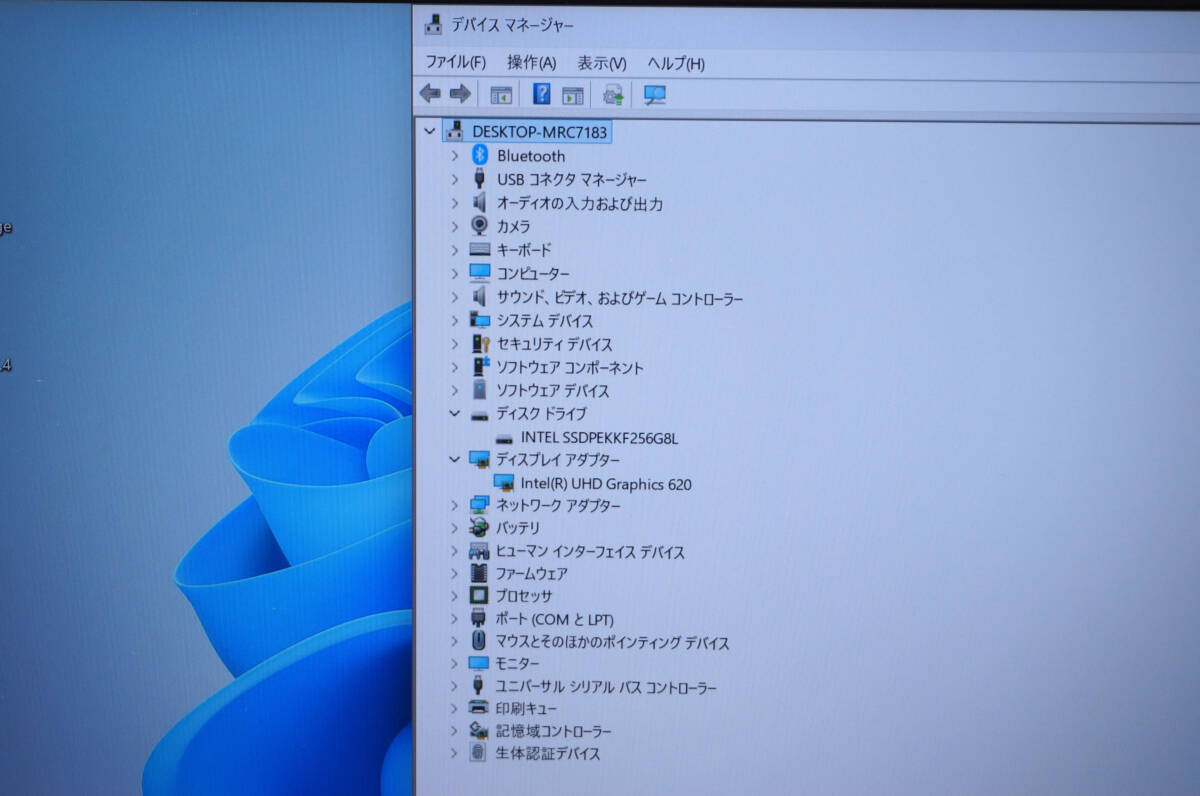Select the ソフトウェア コンポーネント icon
Viewport: 1200px width, 796px height.
click(481, 367)
